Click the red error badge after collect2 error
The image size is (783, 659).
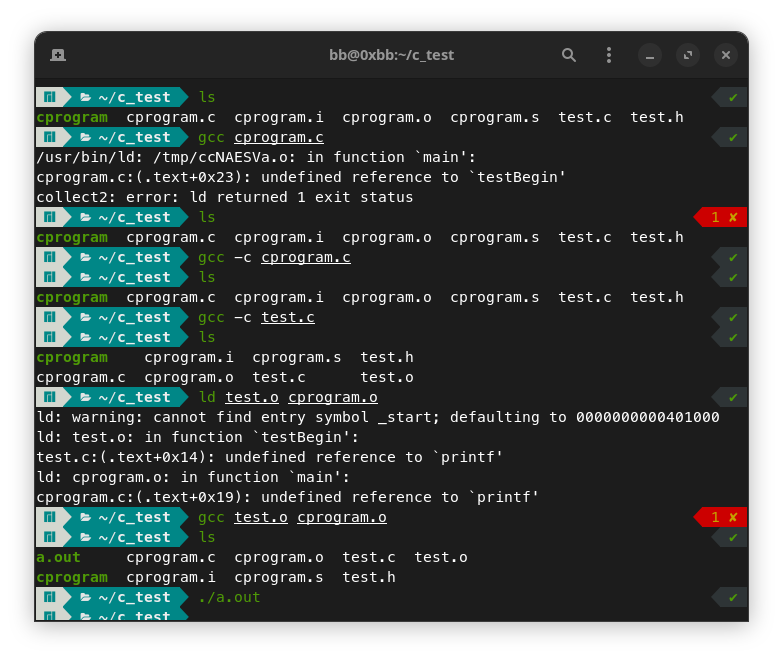click(x=723, y=217)
